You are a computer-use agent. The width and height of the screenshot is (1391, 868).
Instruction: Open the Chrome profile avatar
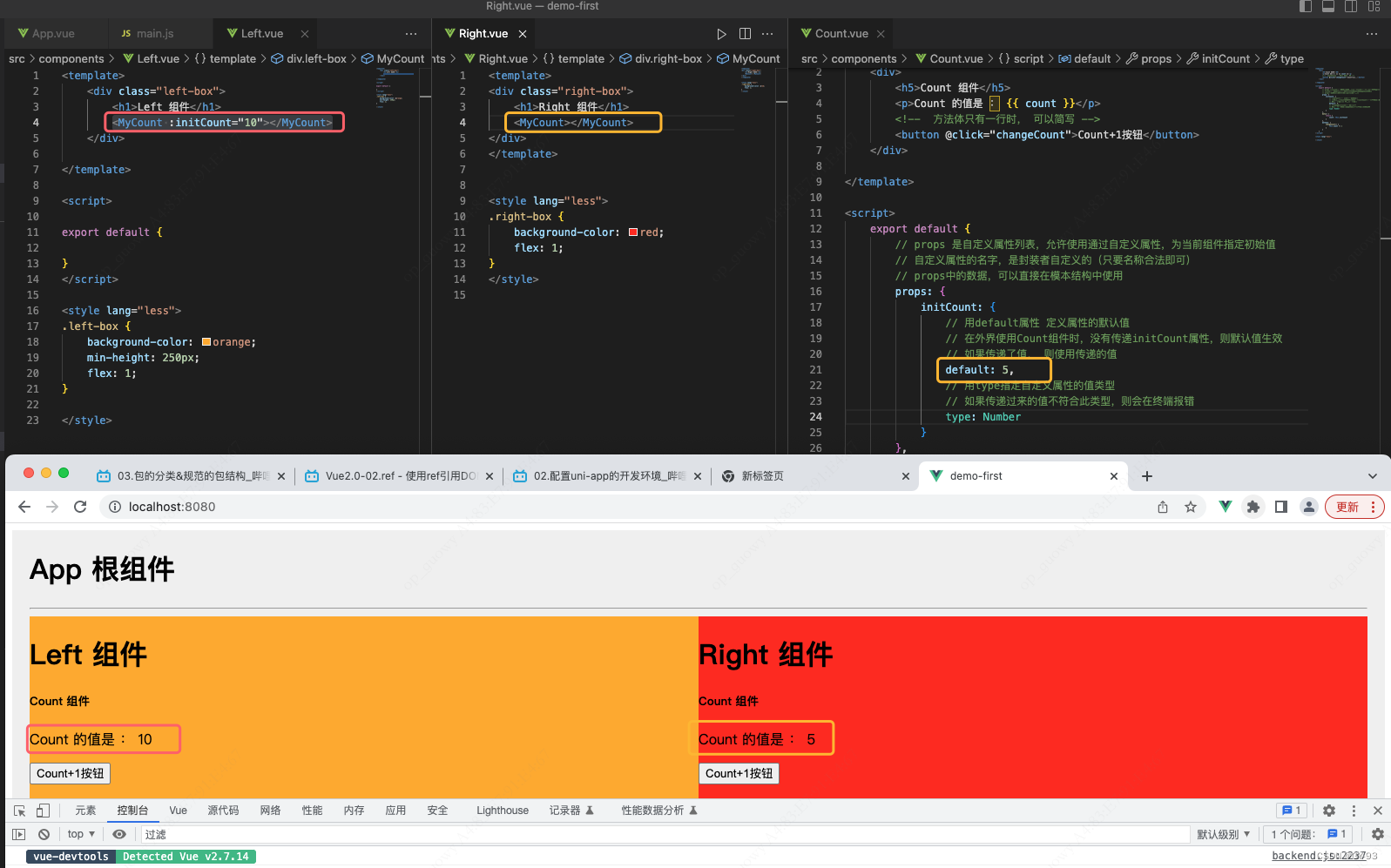click(1309, 507)
